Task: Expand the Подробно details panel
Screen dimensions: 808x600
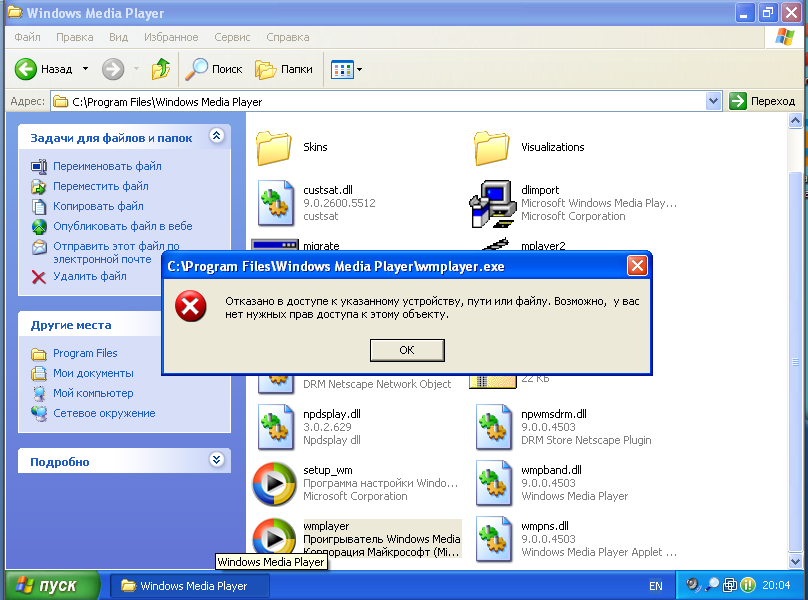Action: [216, 459]
